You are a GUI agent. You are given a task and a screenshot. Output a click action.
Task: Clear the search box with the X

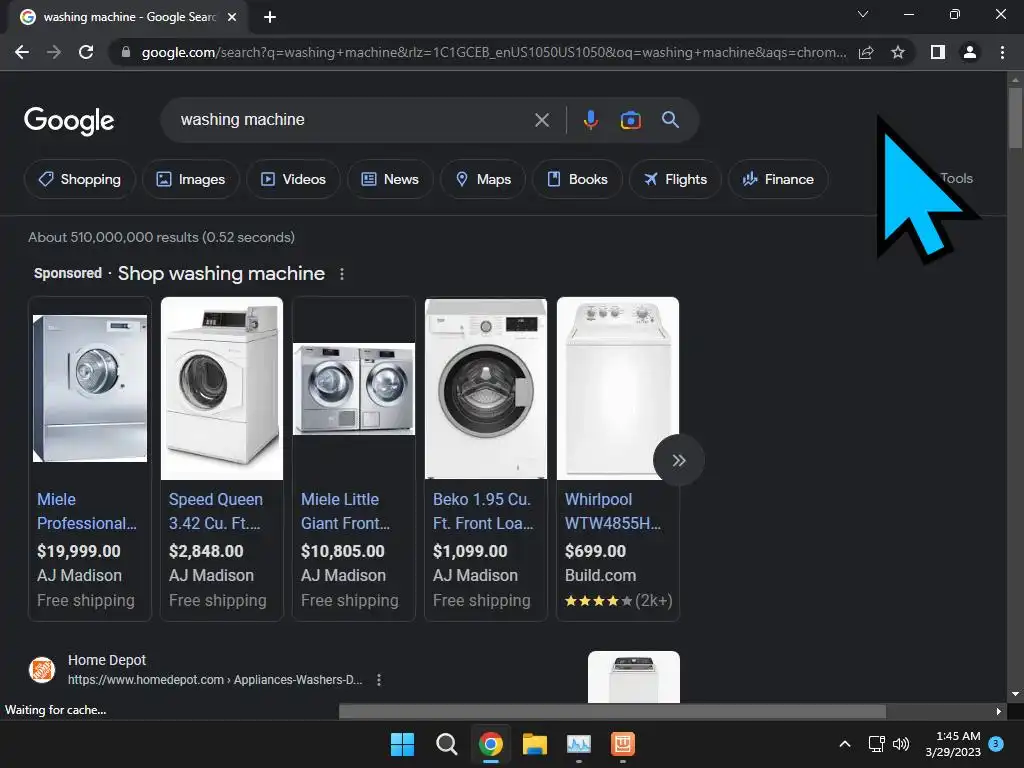542,120
